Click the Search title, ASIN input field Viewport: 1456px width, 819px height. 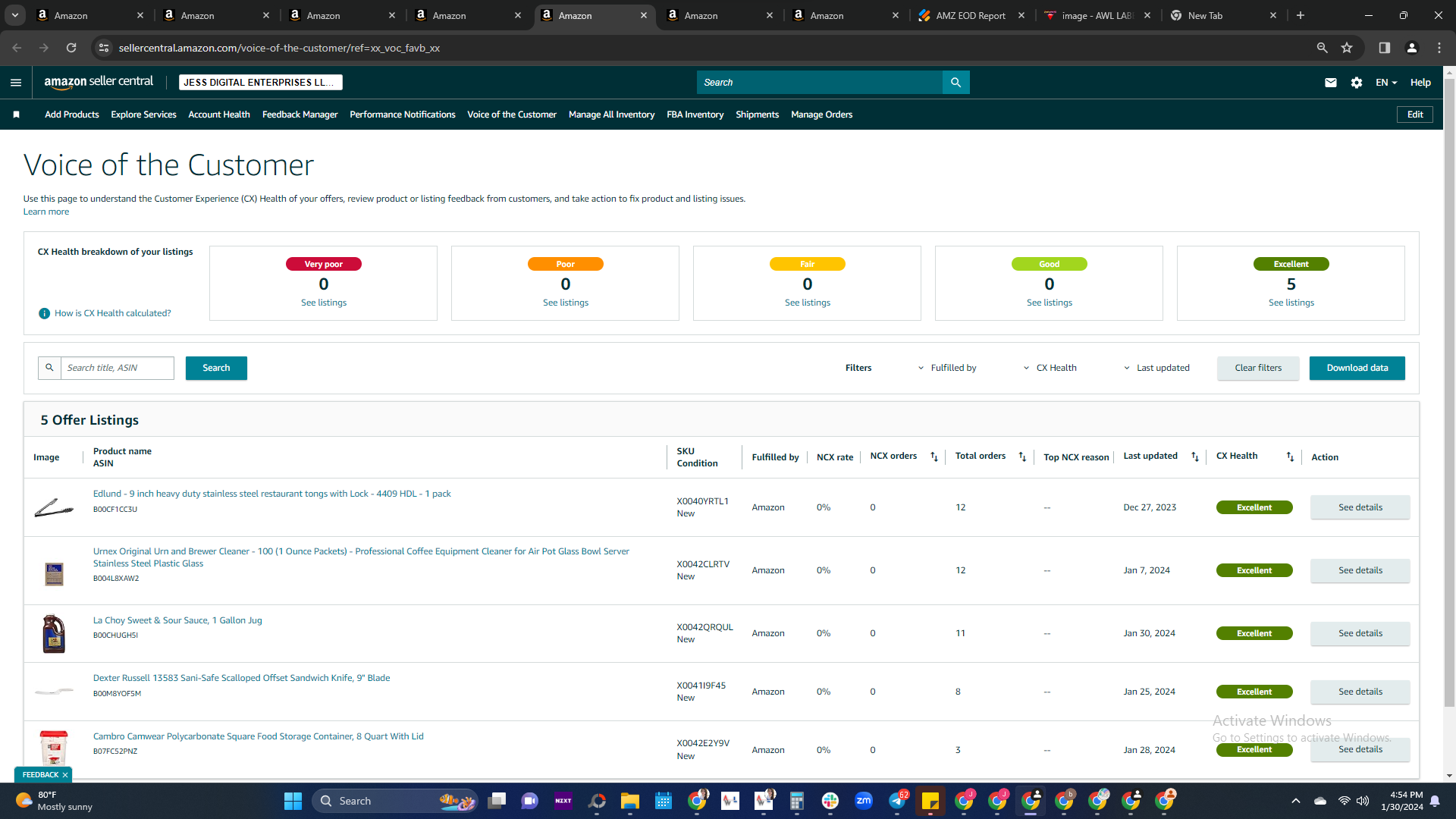pyautogui.click(x=118, y=368)
